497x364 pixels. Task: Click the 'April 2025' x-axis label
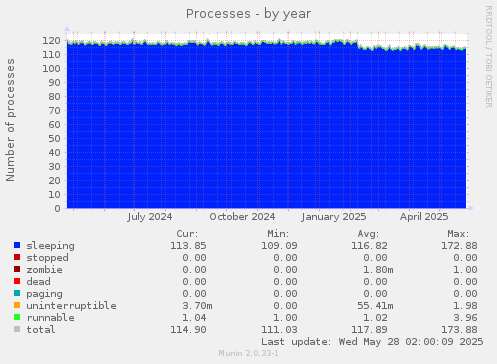pos(424,217)
